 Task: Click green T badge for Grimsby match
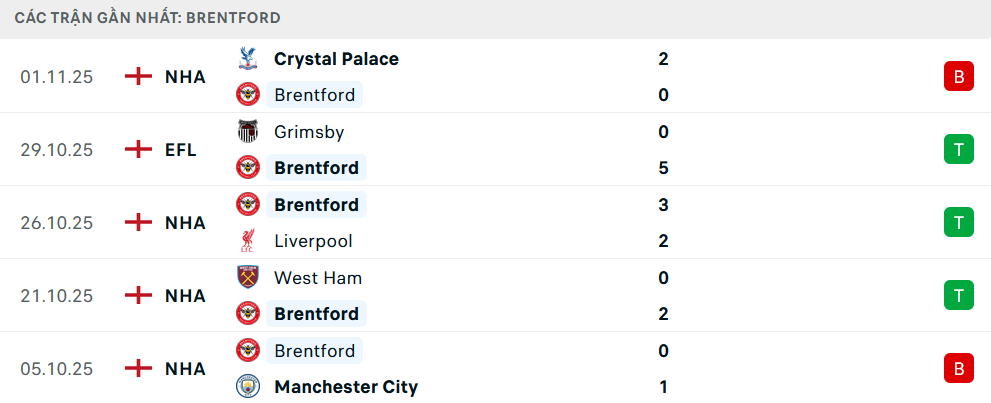point(958,150)
